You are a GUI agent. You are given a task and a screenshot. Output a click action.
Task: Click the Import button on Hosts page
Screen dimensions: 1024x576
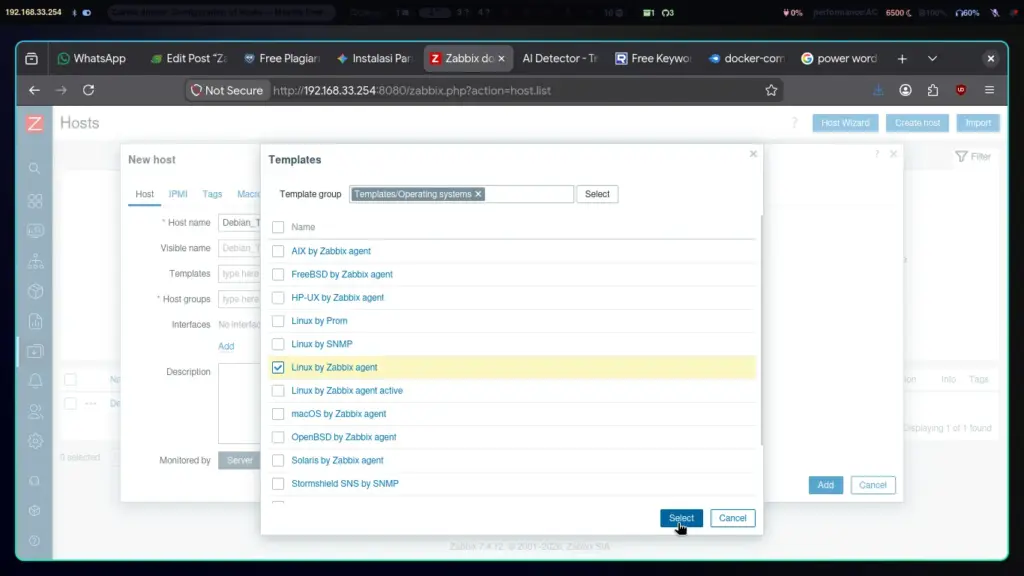click(x=978, y=123)
